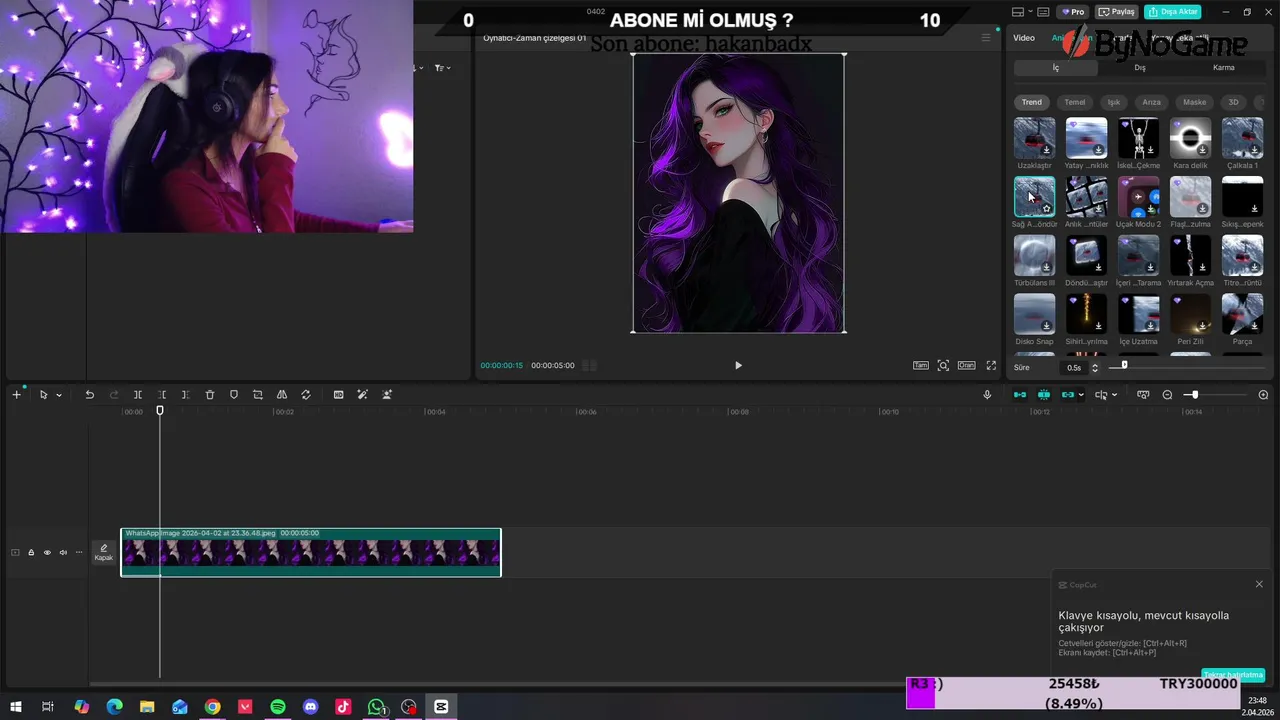Image resolution: width=1280 pixels, height=720 pixels.
Task: Hide the main track with eye icon
Action: (x=47, y=552)
